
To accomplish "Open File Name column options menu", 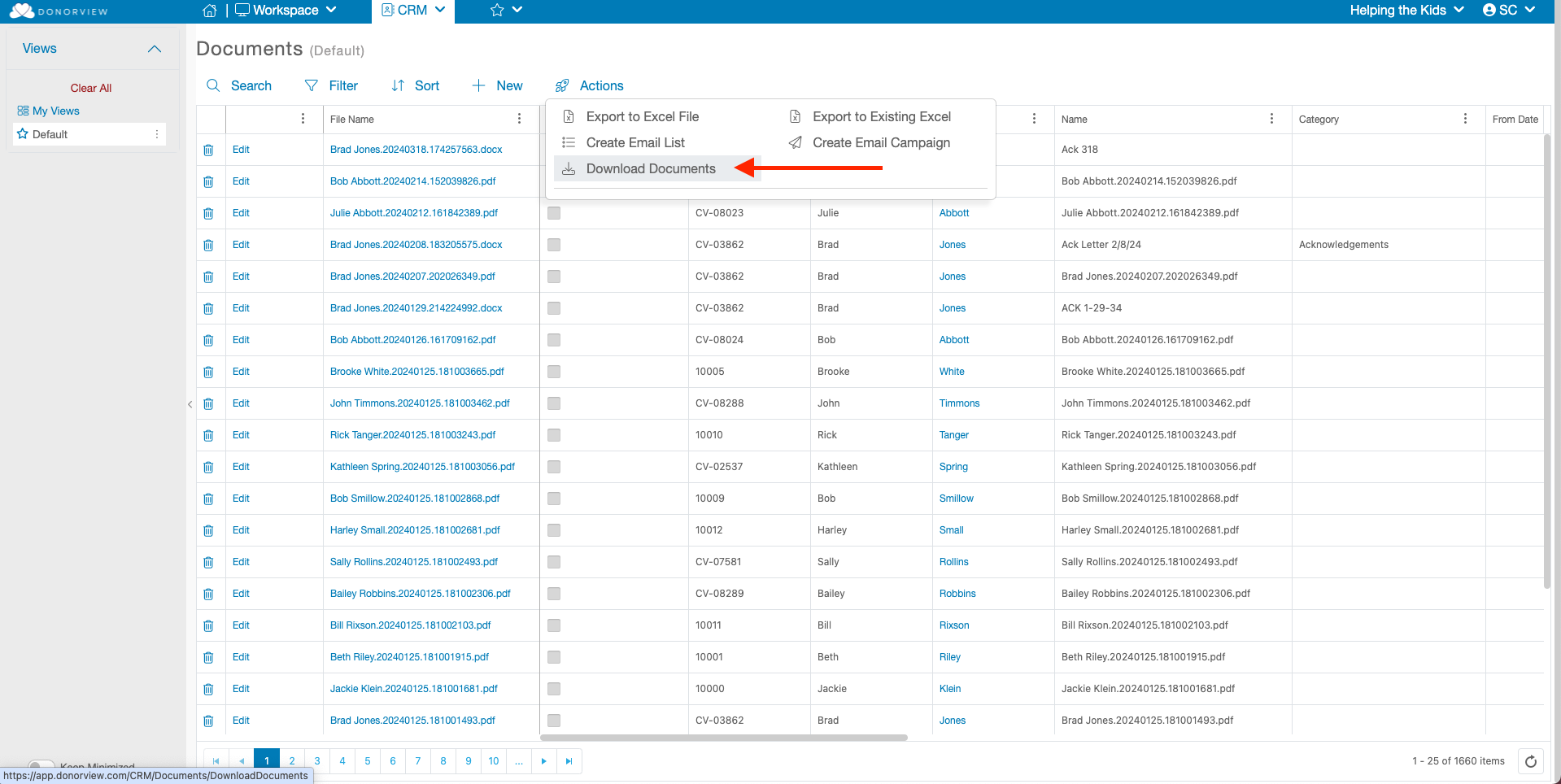I will pos(519,119).
